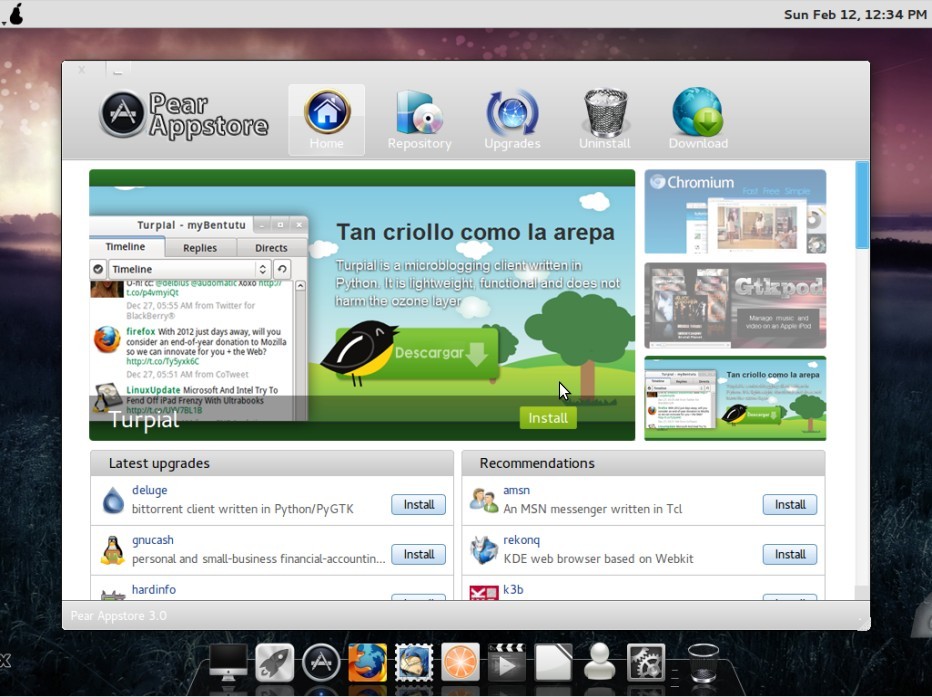Install deluge bittorrent client

[418, 504]
